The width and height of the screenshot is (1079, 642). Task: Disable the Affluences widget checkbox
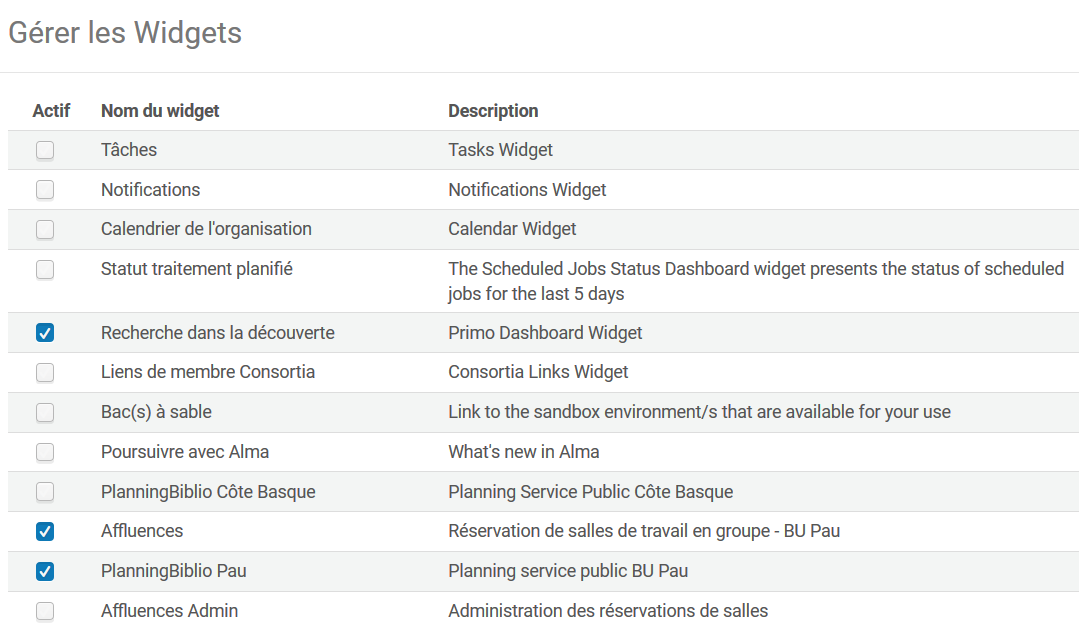pyautogui.click(x=45, y=532)
